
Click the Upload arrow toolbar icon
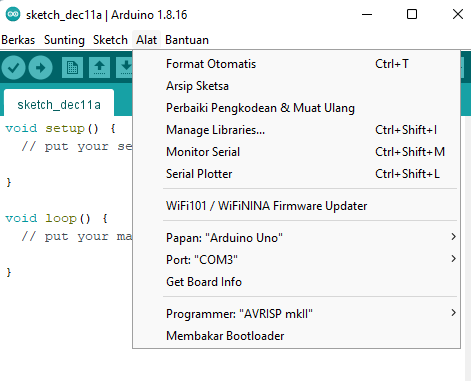tap(40, 68)
